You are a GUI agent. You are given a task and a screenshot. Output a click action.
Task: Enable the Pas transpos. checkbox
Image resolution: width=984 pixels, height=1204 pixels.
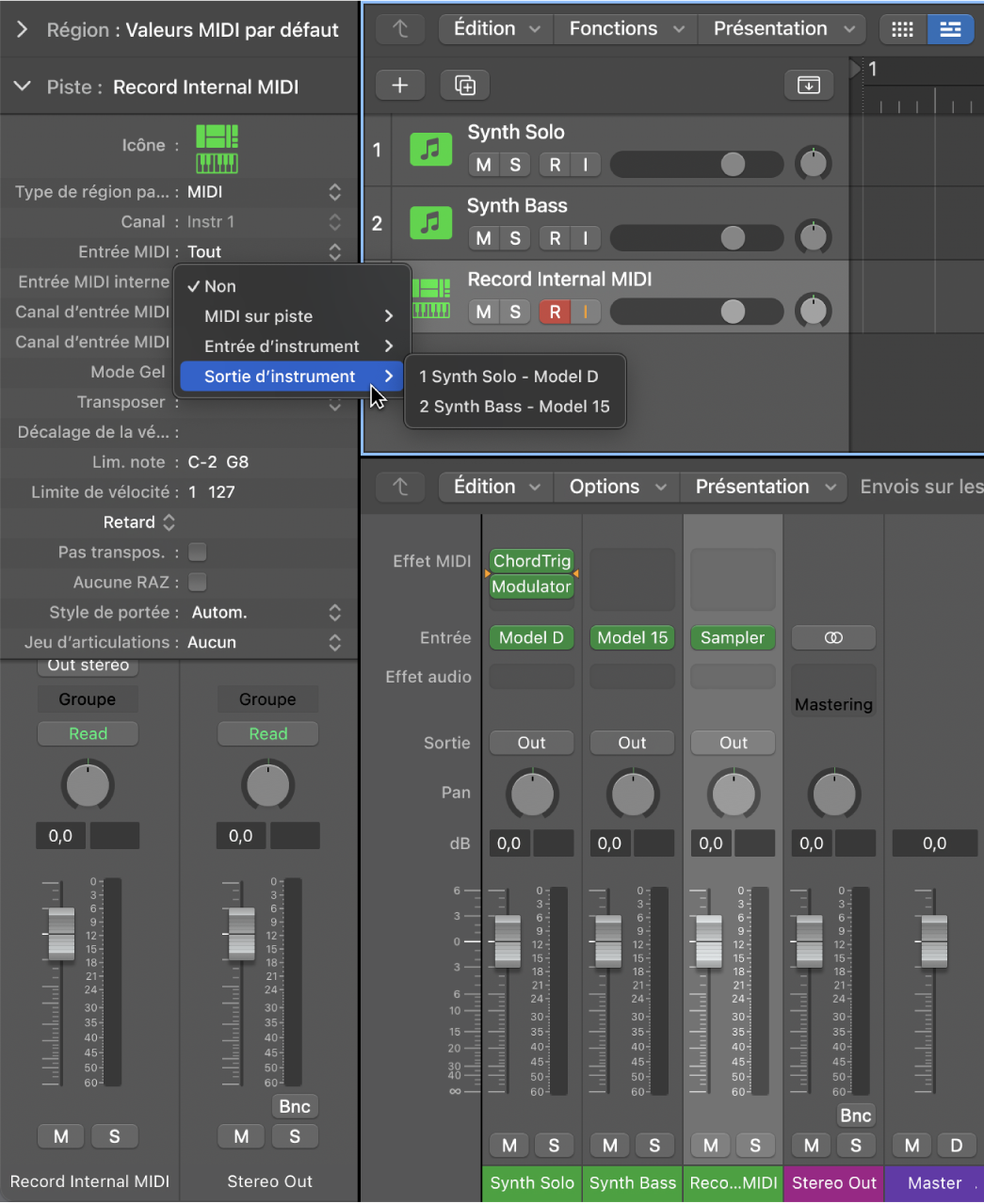pyautogui.click(x=198, y=553)
